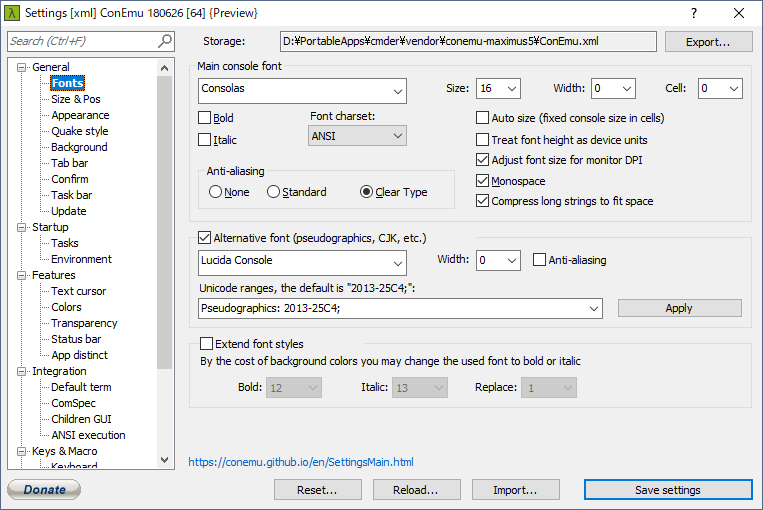
Task: Enable Extend font styles checkbox
Action: click(x=206, y=344)
